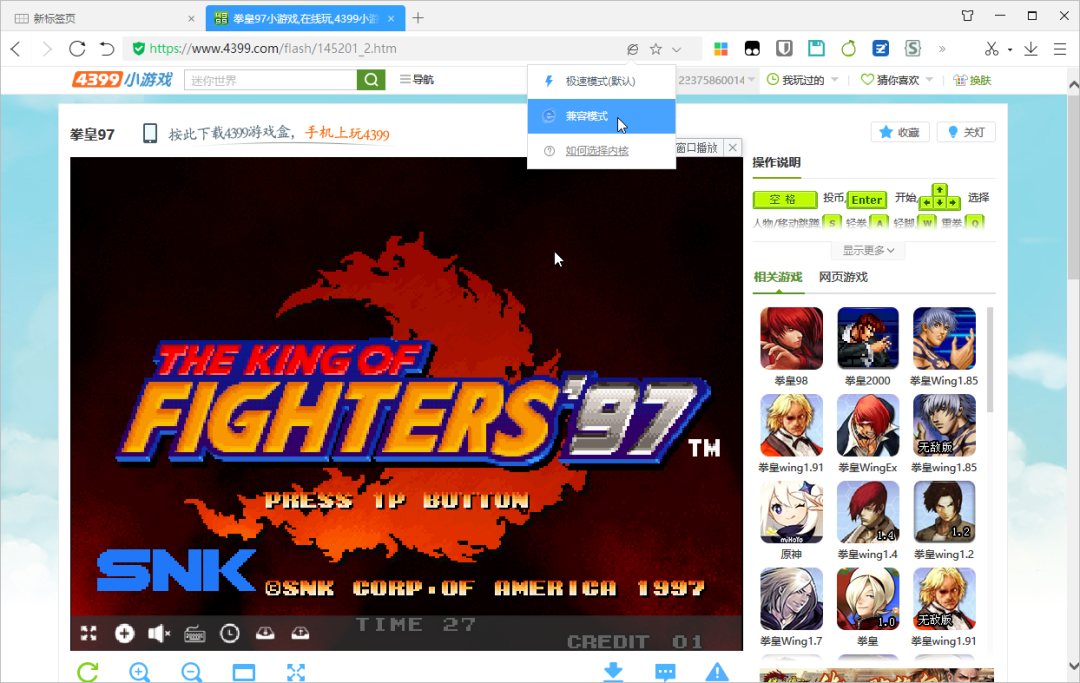Click the shield-shaped U extension icon
The height and width of the screenshot is (683, 1080).
(x=784, y=48)
